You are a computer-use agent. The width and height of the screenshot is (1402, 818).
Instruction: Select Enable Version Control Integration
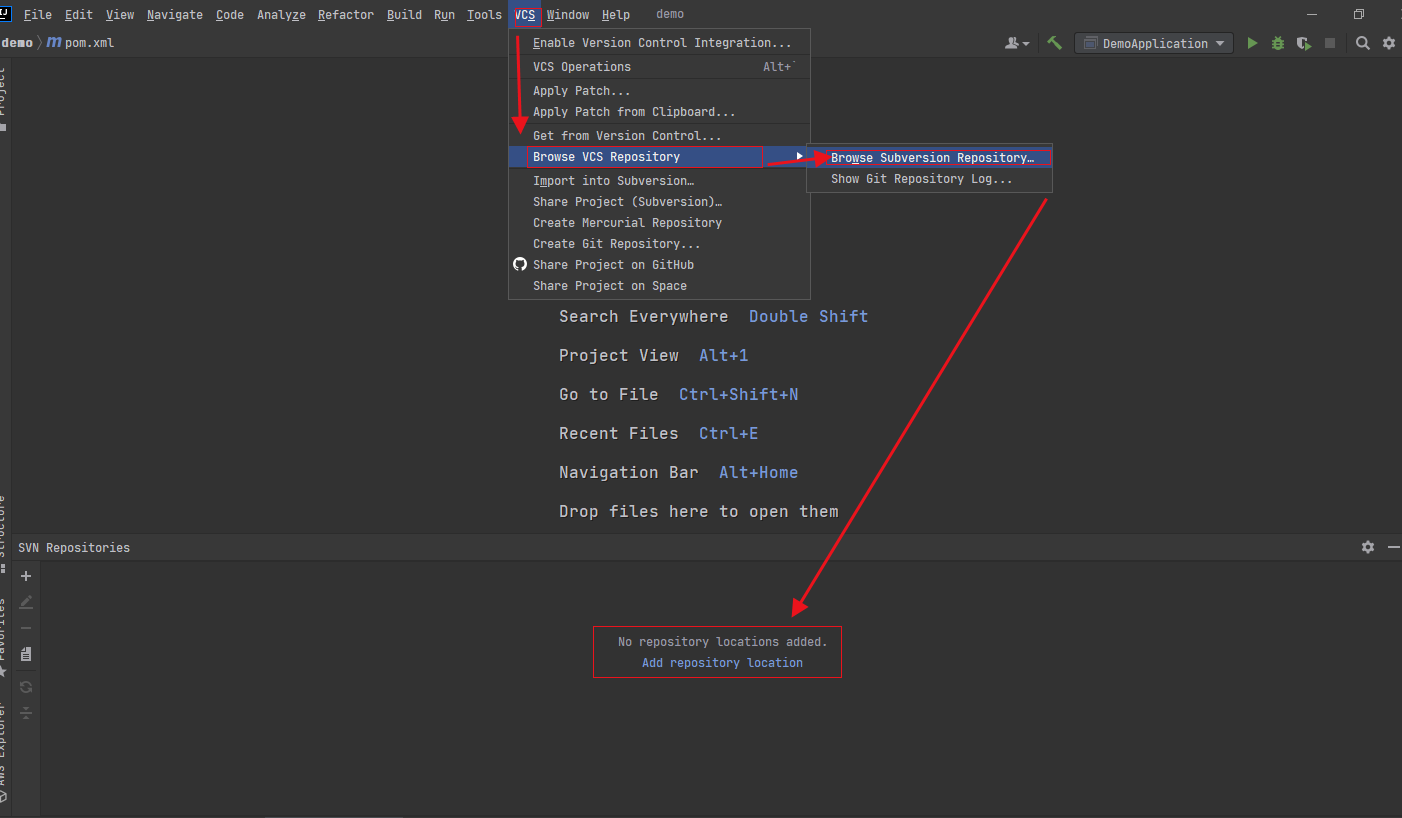coord(660,43)
